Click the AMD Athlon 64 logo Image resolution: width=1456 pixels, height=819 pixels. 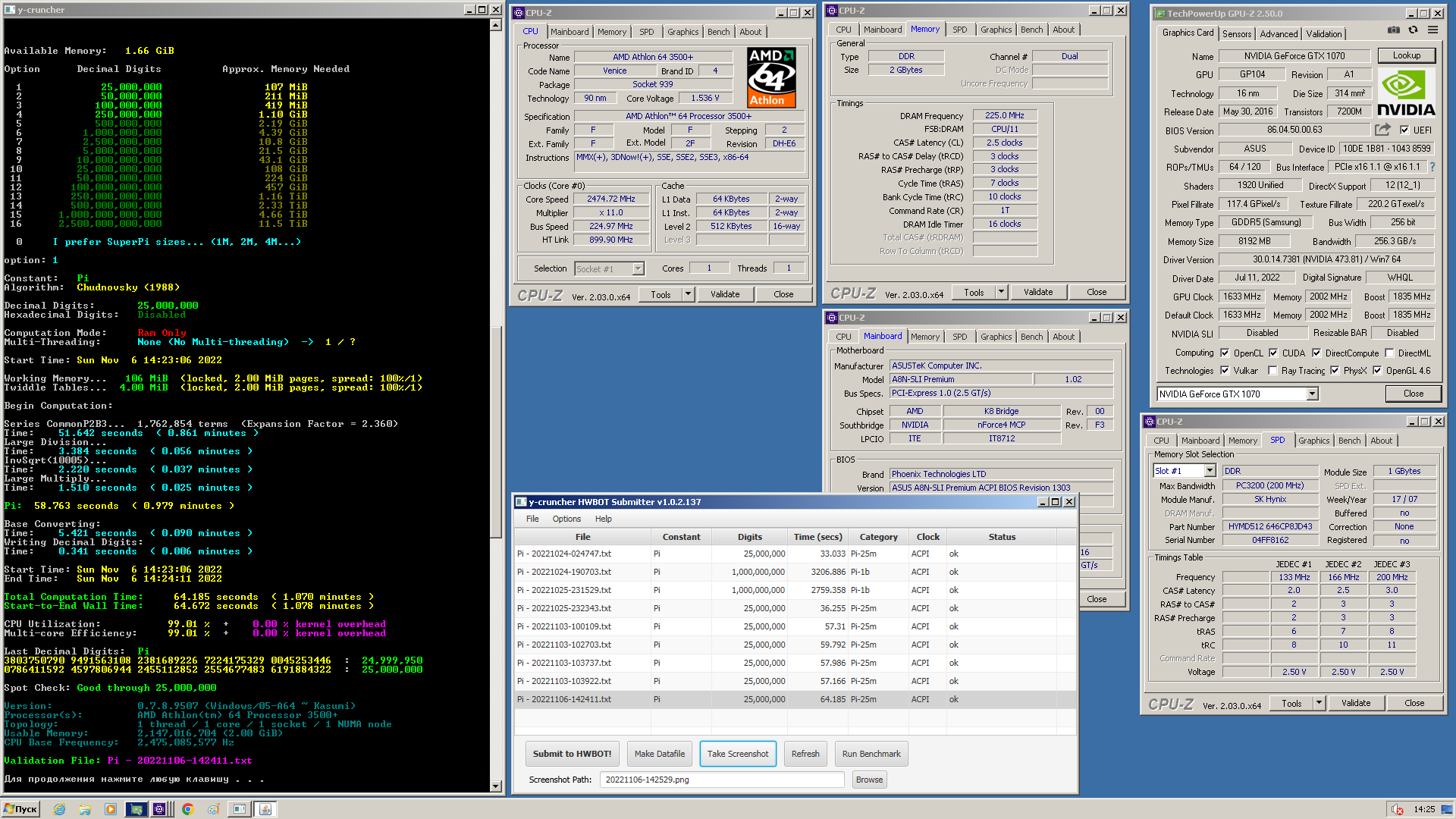771,77
